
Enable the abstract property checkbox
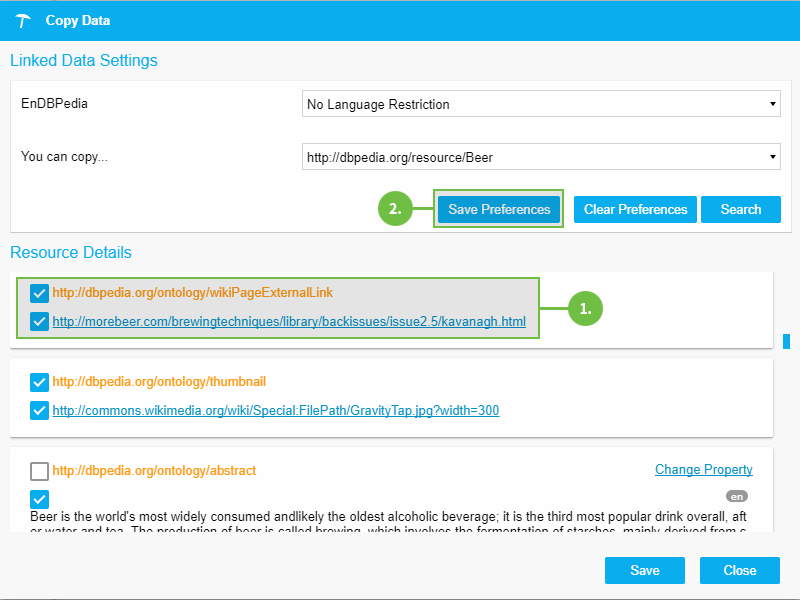(39, 471)
